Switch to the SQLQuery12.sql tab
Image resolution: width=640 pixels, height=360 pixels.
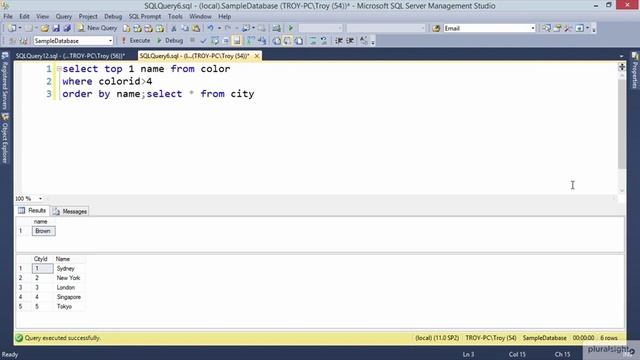pyautogui.click(x=70, y=56)
